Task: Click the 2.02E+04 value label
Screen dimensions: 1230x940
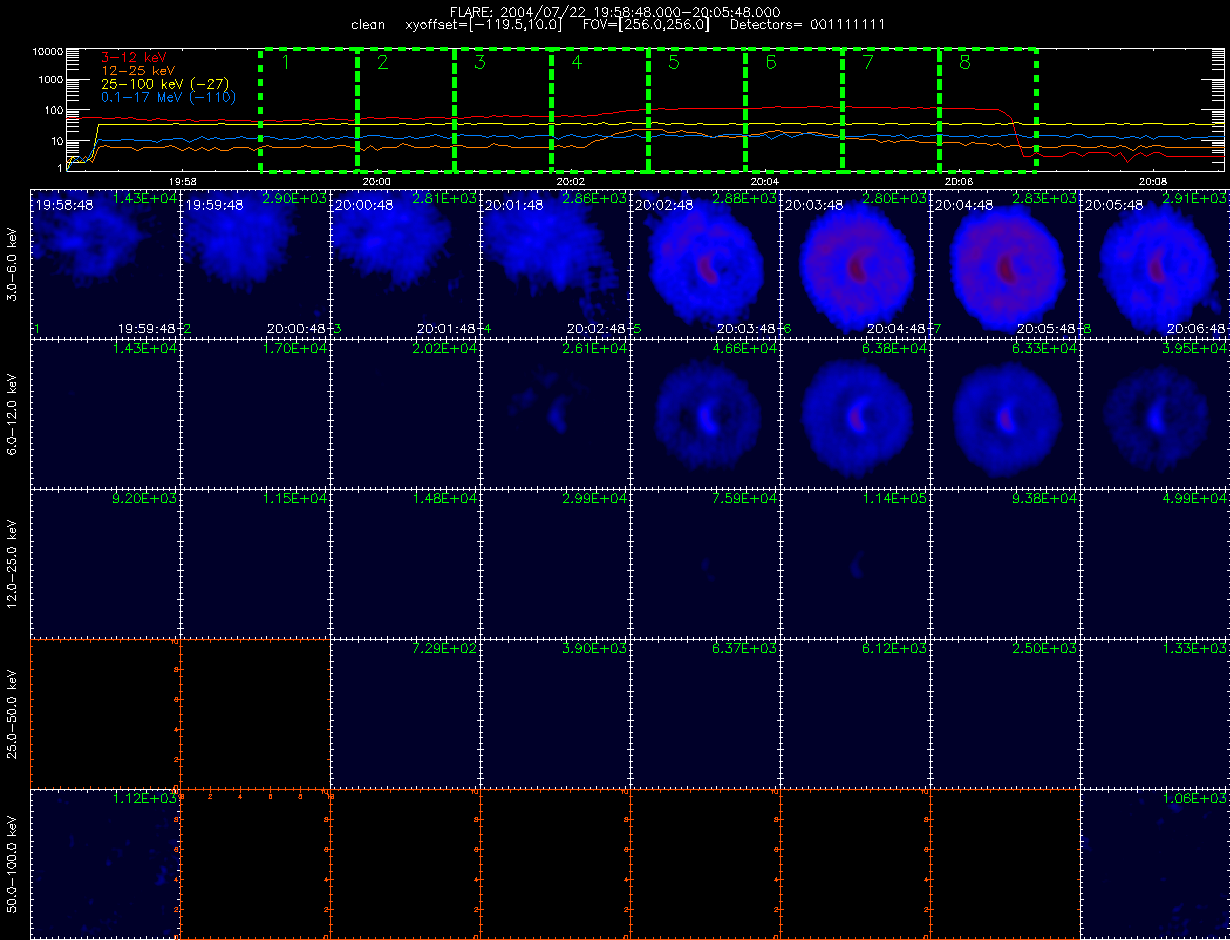Action: pyautogui.click(x=445, y=348)
